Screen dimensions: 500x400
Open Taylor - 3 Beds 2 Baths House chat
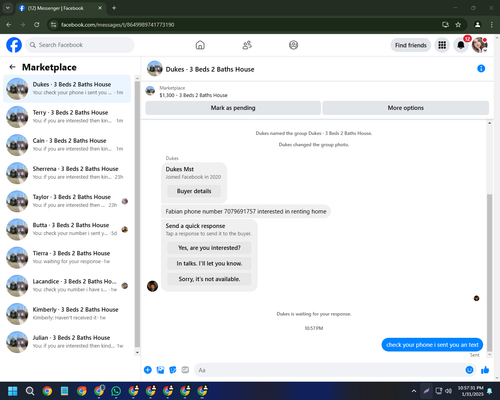tap(67, 201)
